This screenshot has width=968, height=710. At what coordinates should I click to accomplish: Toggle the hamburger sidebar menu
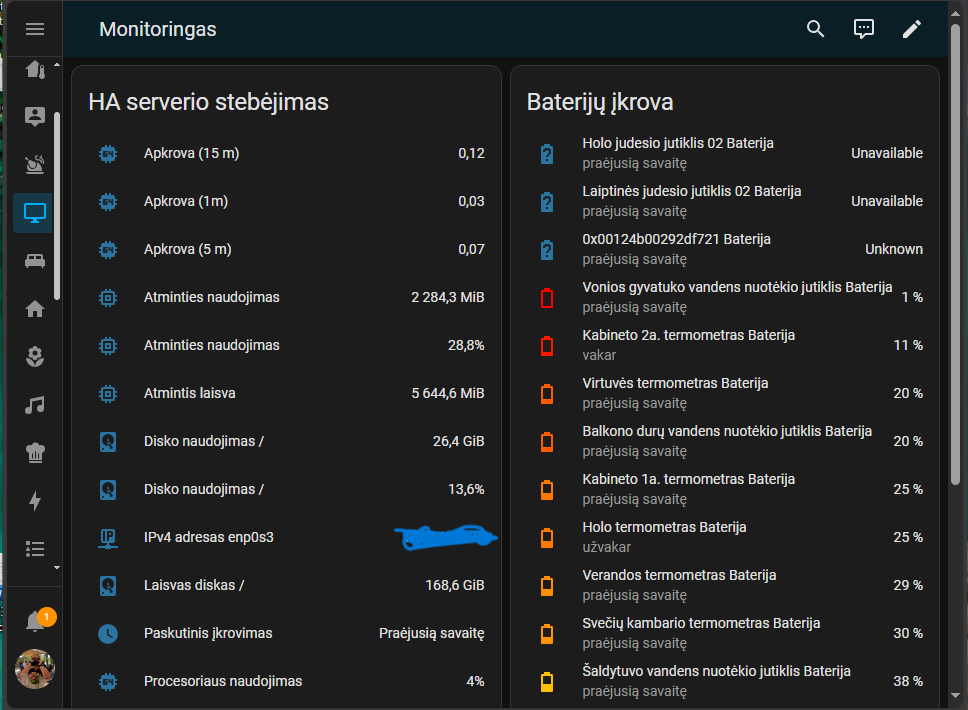click(x=35, y=29)
